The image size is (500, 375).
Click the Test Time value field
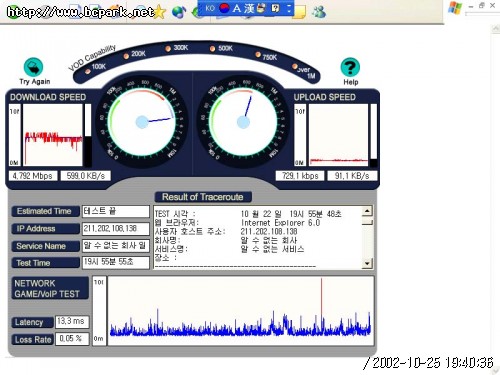116,262
